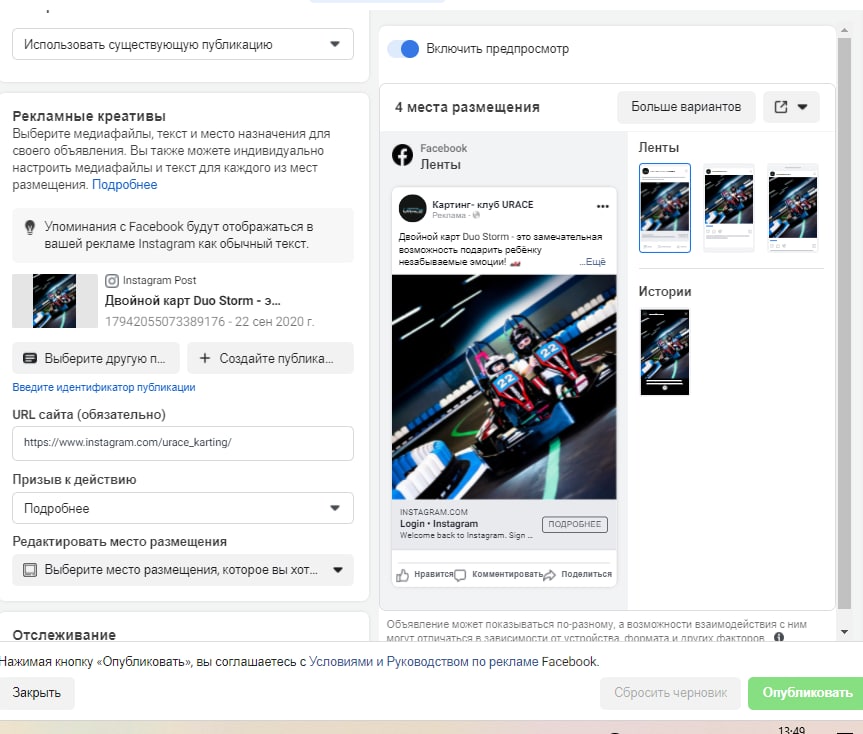This screenshot has width=863, height=734.
Task: Click the URL сайта input field
Action: pyautogui.click(x=183, y=443)
